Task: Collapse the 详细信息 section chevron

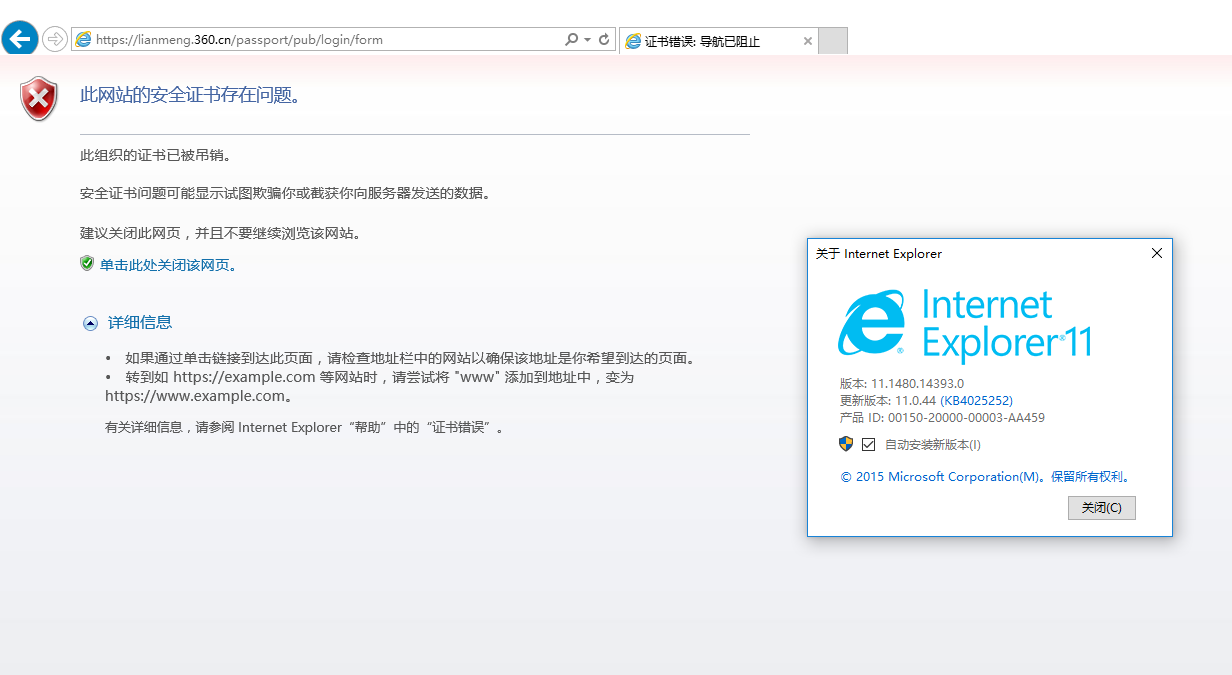Action: (90, 323)
